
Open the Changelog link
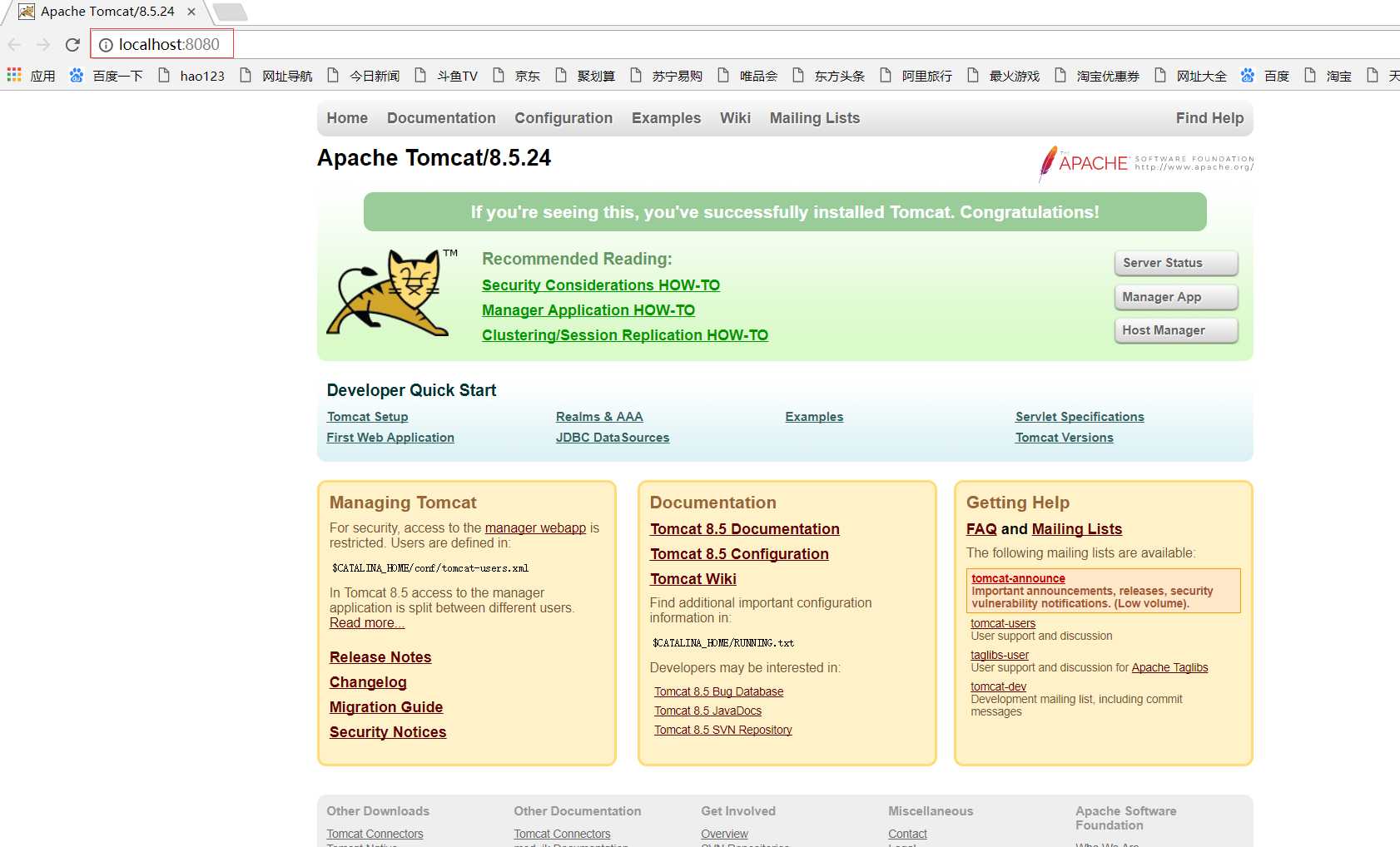tap(368, 682)
